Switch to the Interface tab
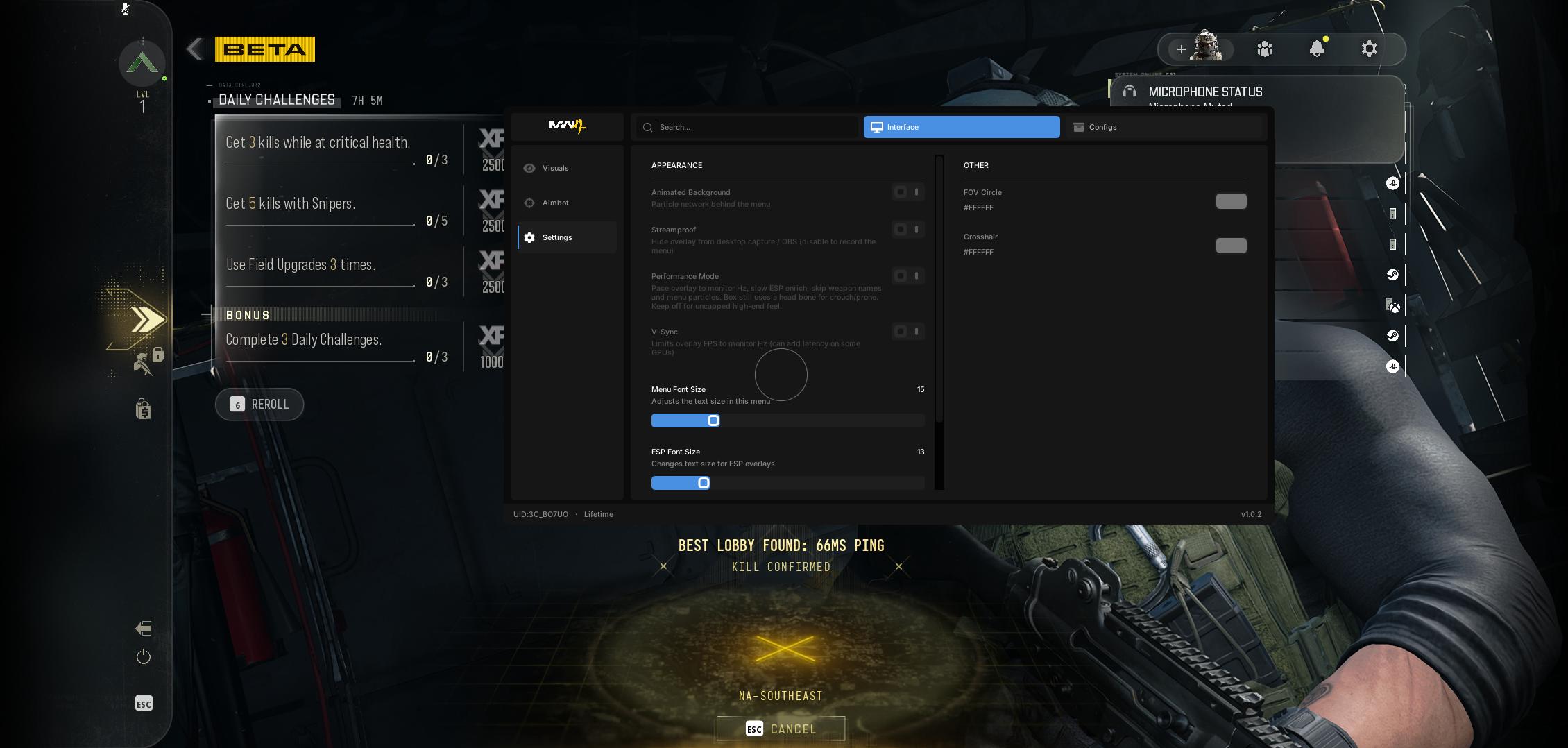 962,127
